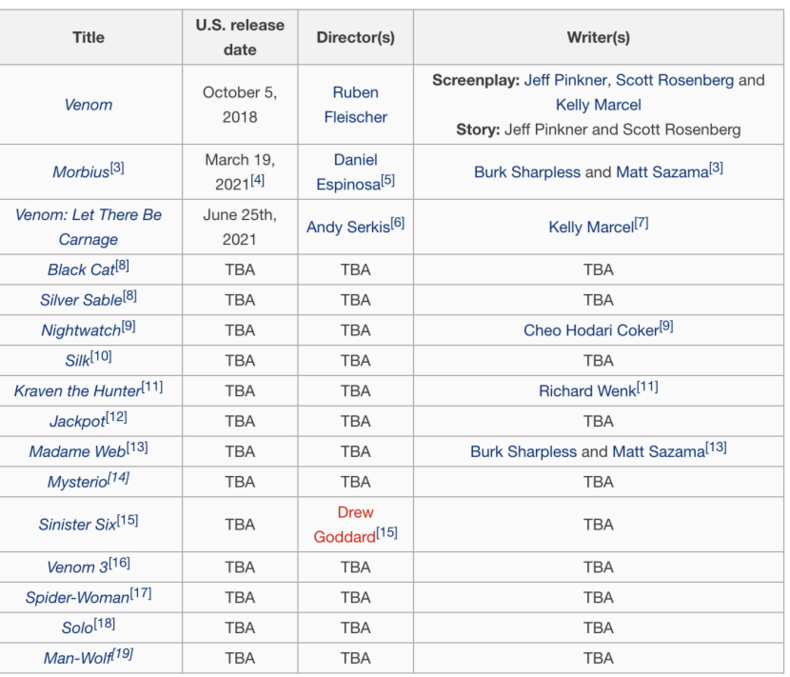The height and width of the screenshot is (677, 790).
Task: Open citation [7] after Kelly Marcel
Action: (641, 223)
